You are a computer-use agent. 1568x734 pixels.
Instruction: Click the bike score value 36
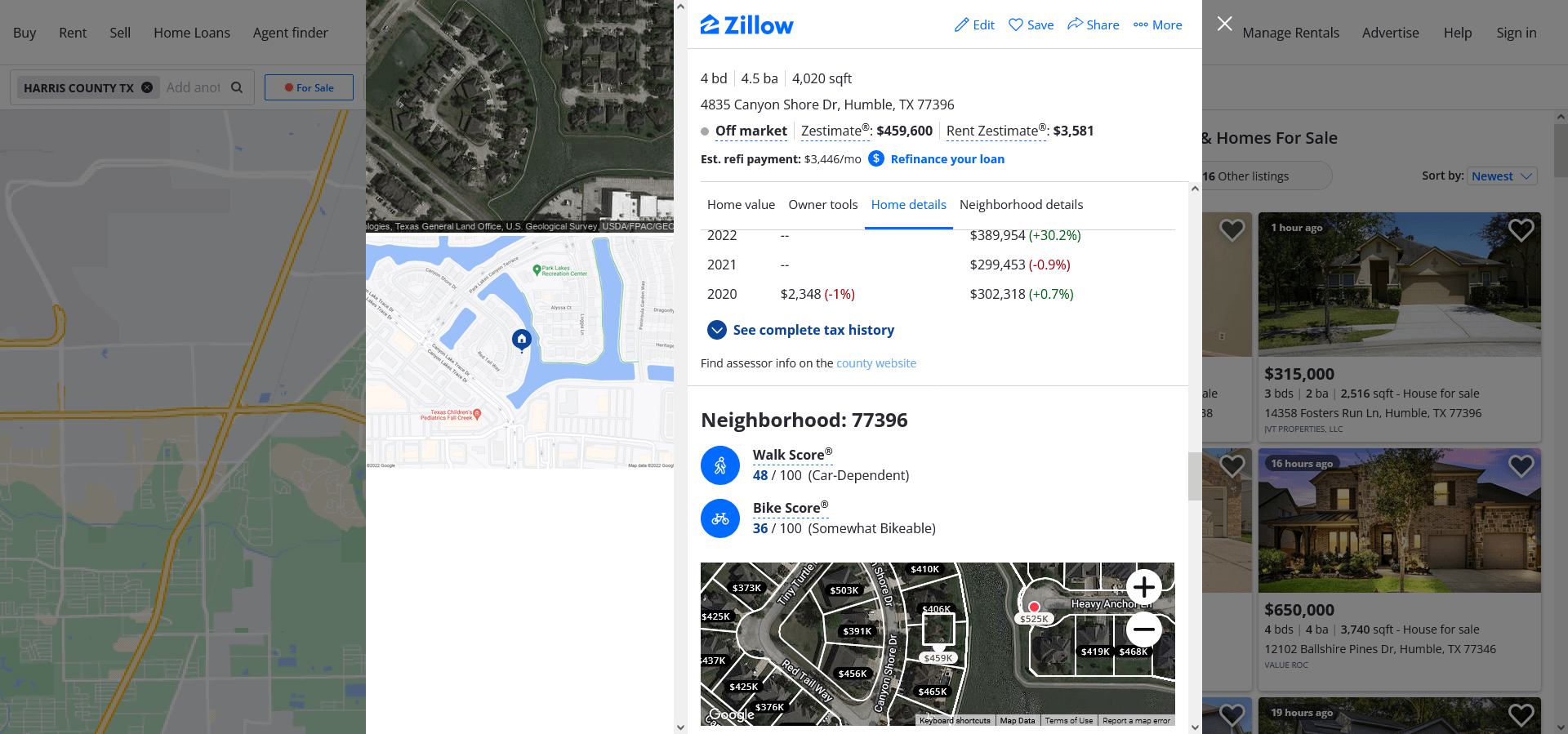(760, 528)
